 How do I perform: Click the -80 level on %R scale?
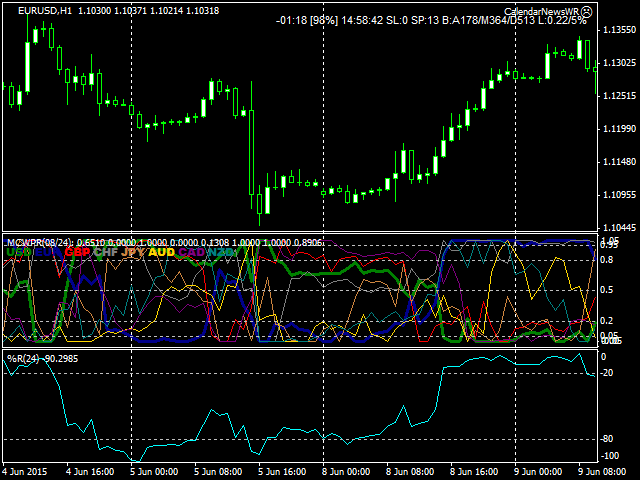pos(607,439)
